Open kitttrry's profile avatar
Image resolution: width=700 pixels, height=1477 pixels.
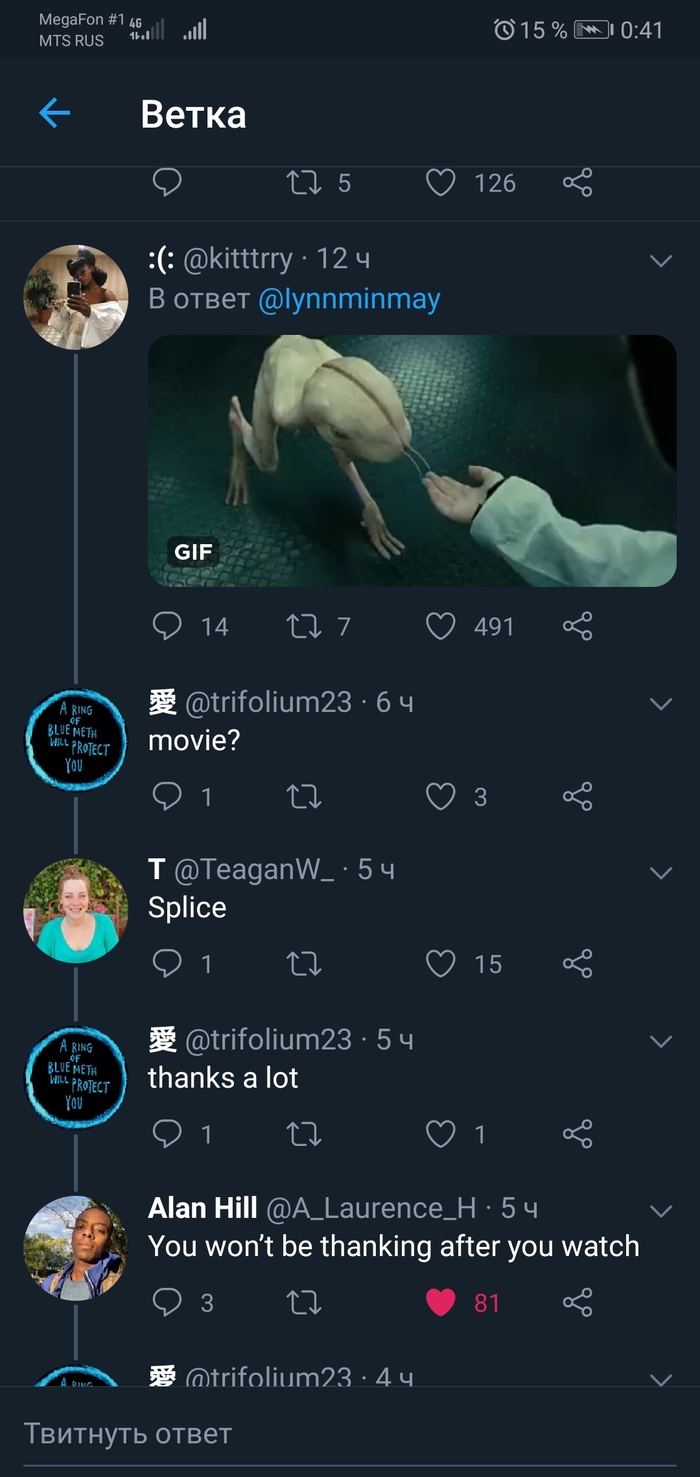76,297
